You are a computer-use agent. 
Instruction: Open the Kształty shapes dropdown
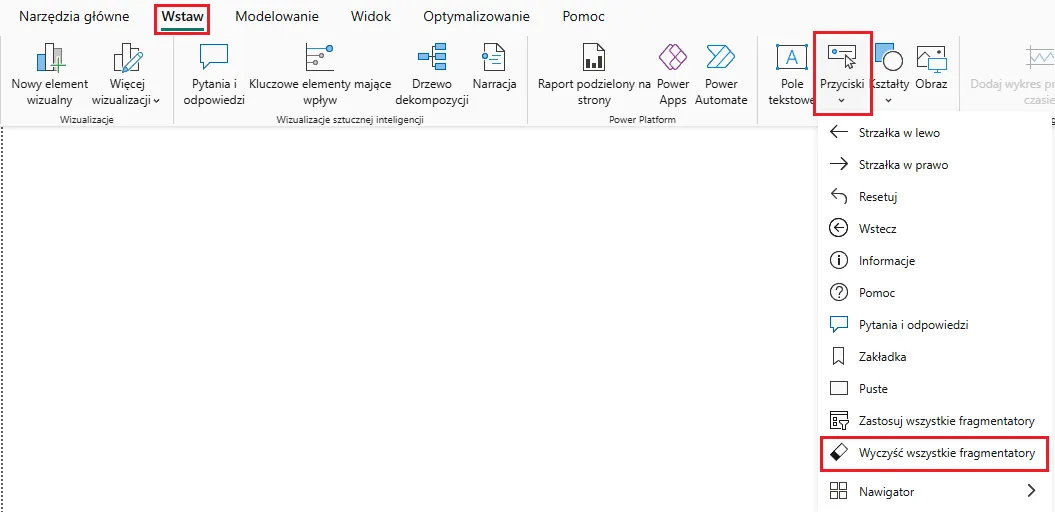point(888,72)
